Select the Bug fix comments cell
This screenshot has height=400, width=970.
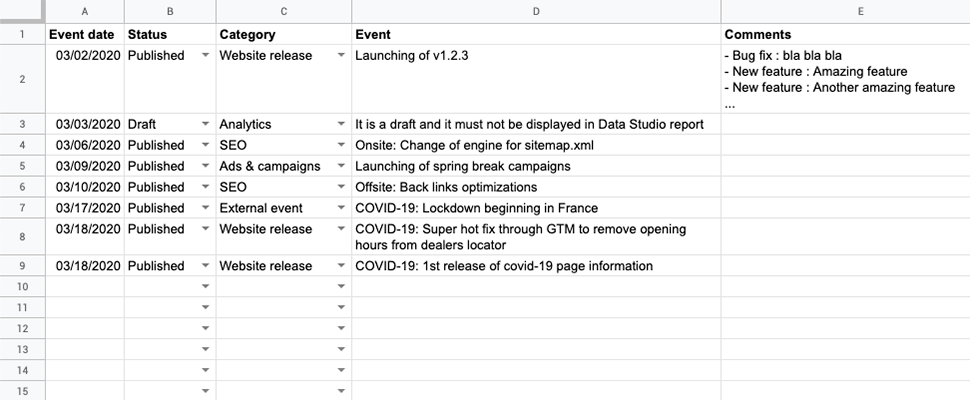pos(846,79)
